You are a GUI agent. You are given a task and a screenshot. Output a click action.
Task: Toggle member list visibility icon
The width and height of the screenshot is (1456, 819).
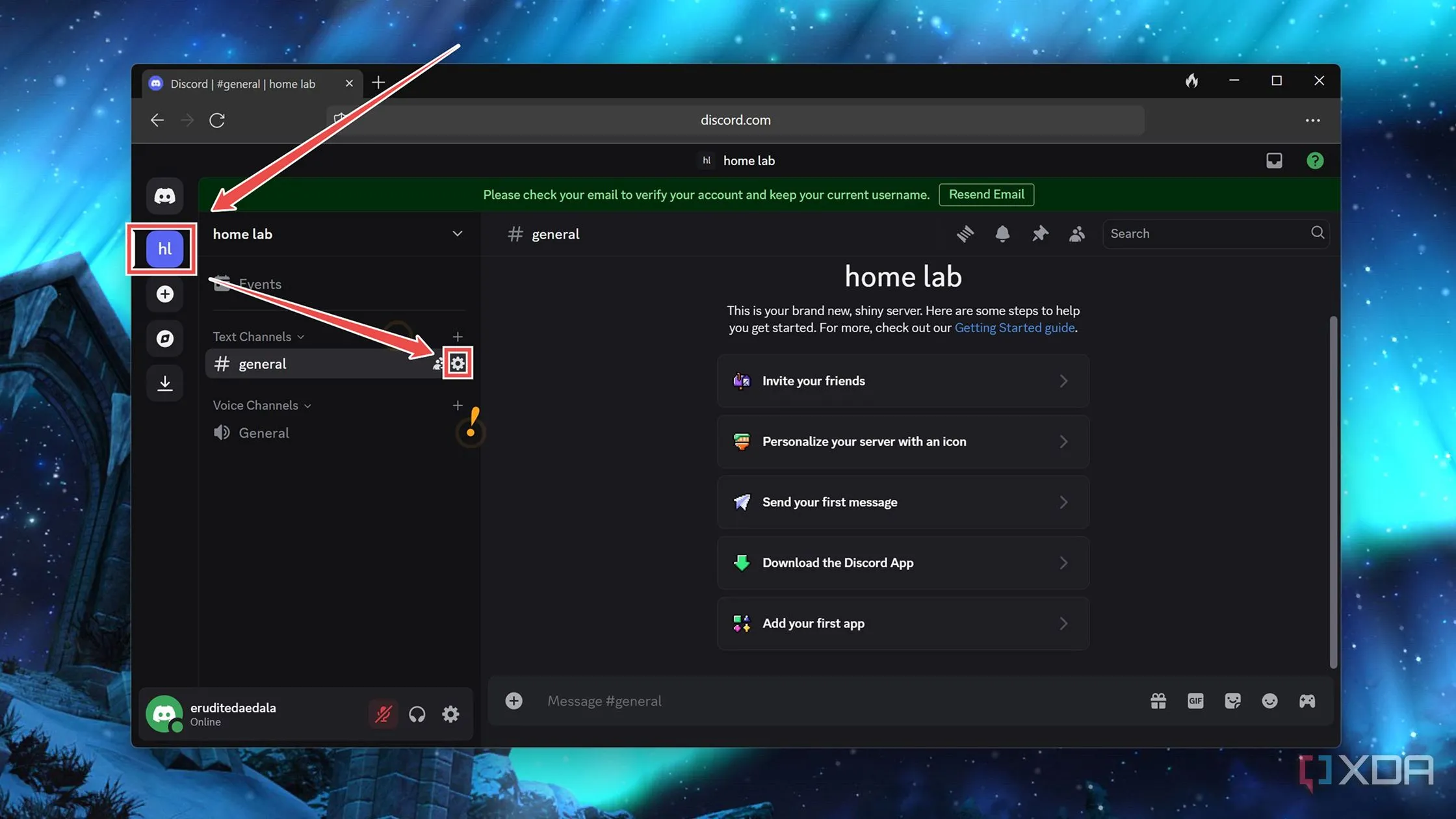pos(1077,234)
